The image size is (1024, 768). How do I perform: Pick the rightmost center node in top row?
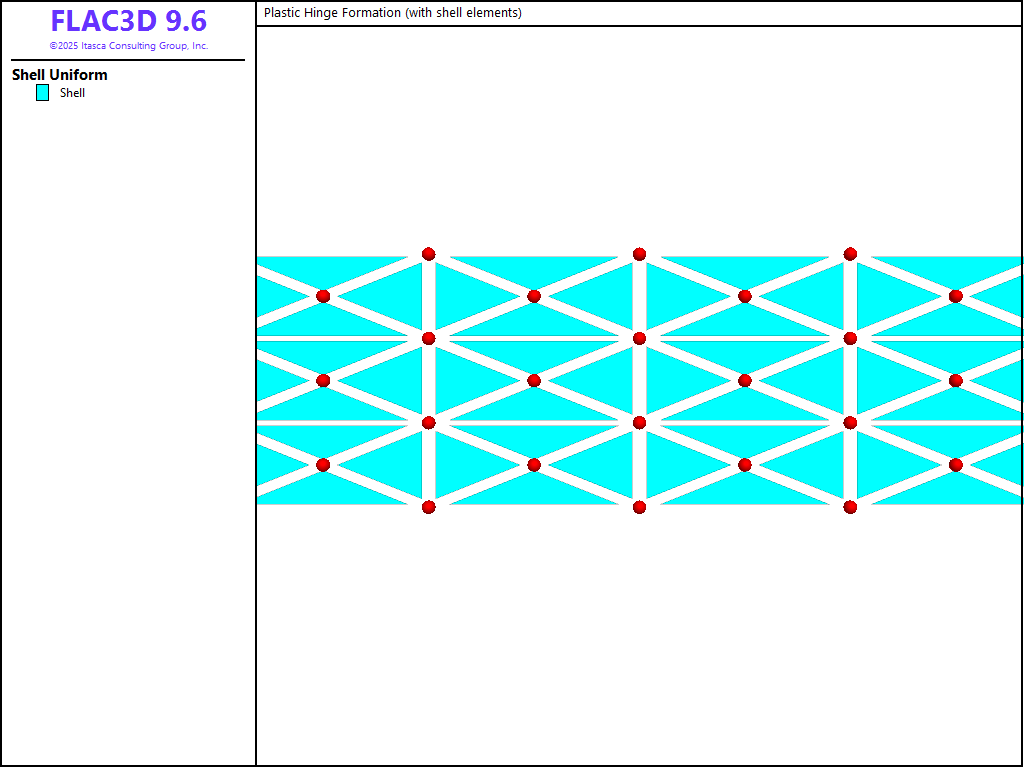point(955,296)
